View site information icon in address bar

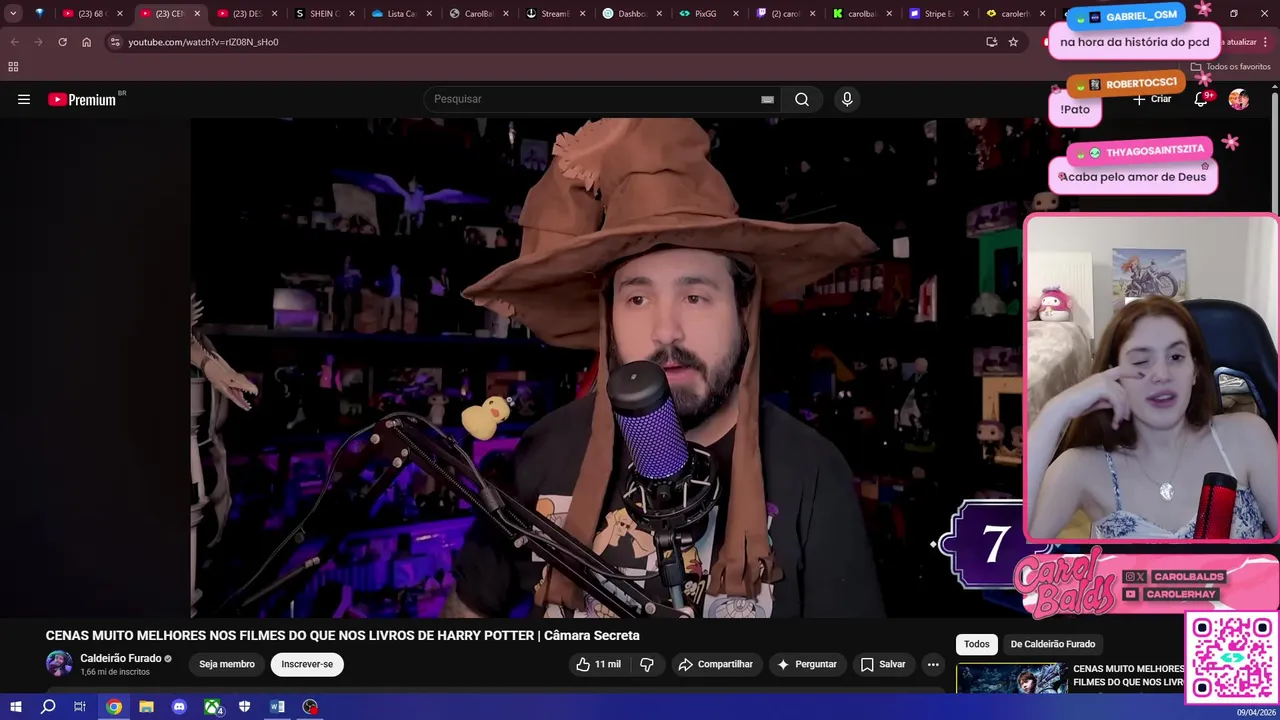[x=115, y=42]
